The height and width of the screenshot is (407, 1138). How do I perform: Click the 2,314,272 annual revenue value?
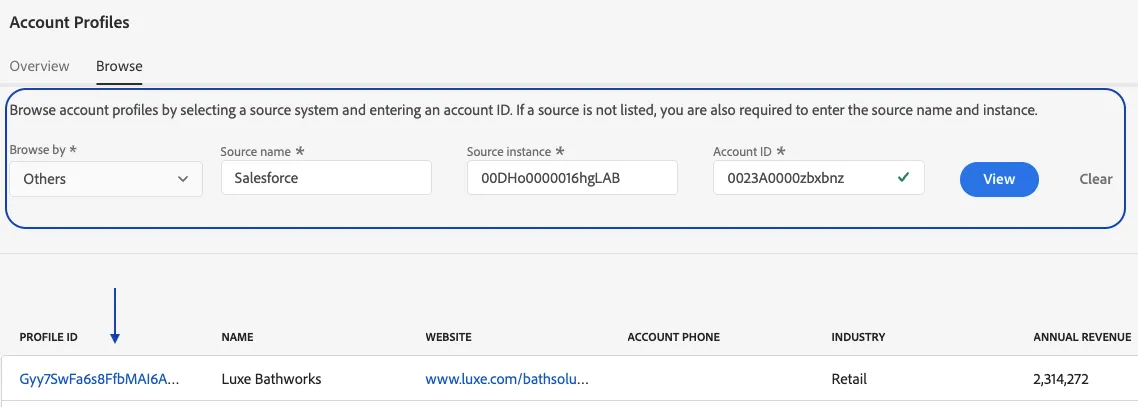pos(1060,379)
